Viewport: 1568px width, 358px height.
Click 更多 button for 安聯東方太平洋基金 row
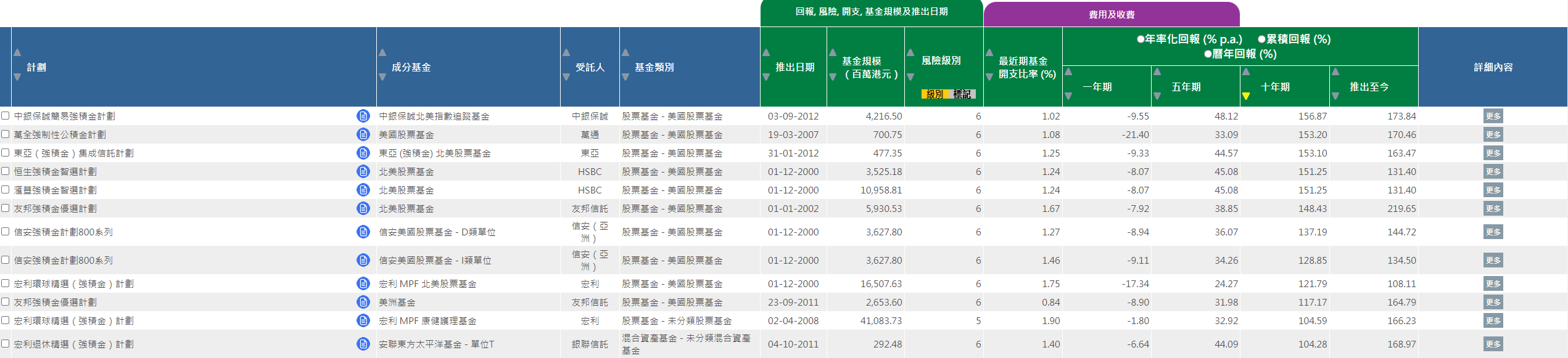point(1493,344)
